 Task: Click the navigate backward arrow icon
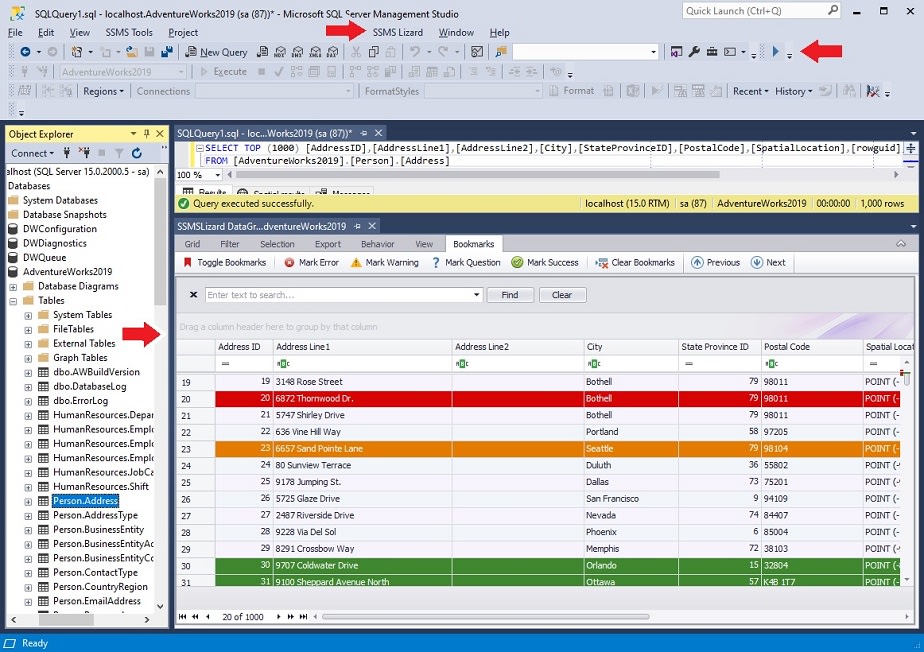click(x=25, y=52)
